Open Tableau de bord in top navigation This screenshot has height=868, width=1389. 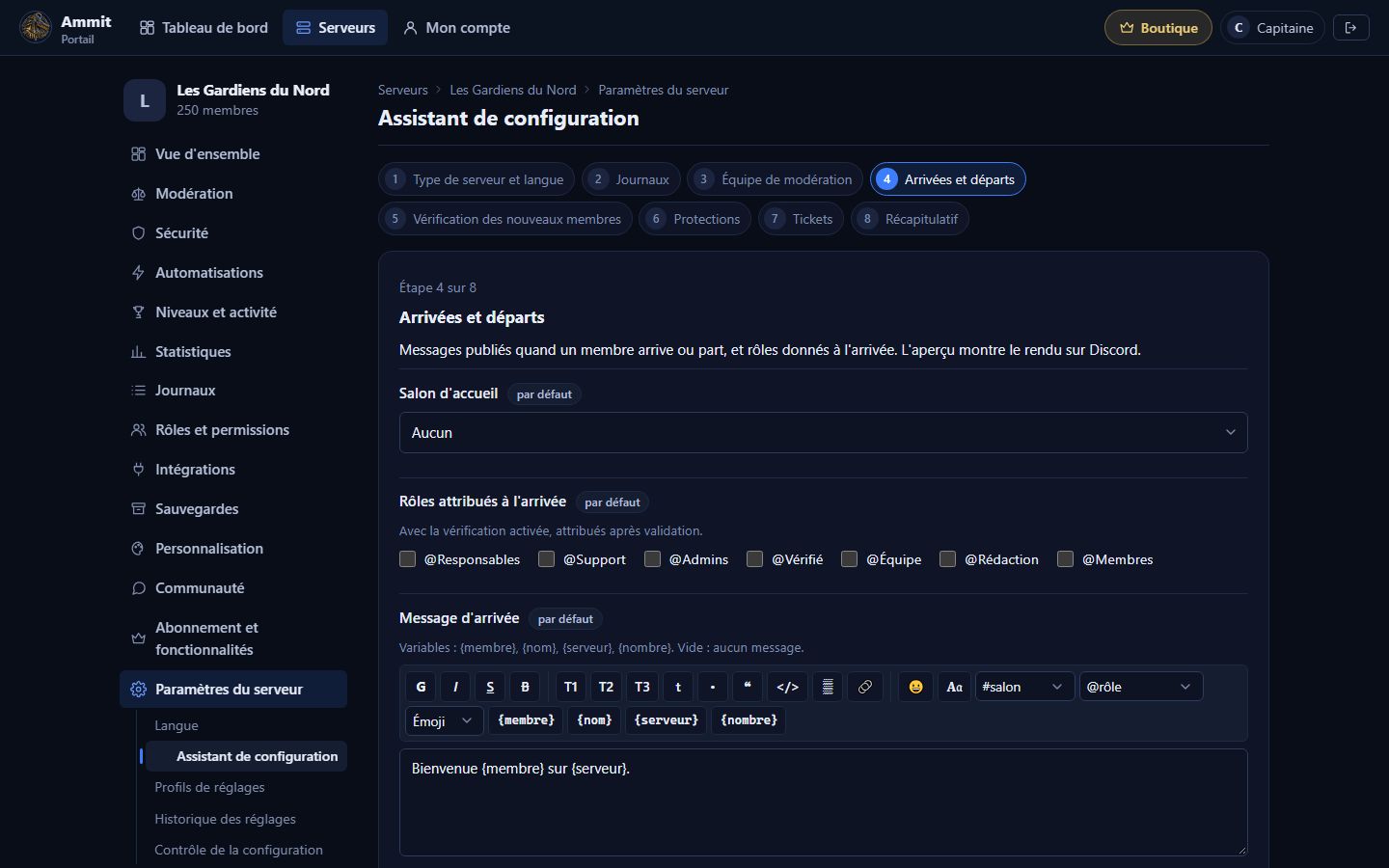(x=204, y=28)
